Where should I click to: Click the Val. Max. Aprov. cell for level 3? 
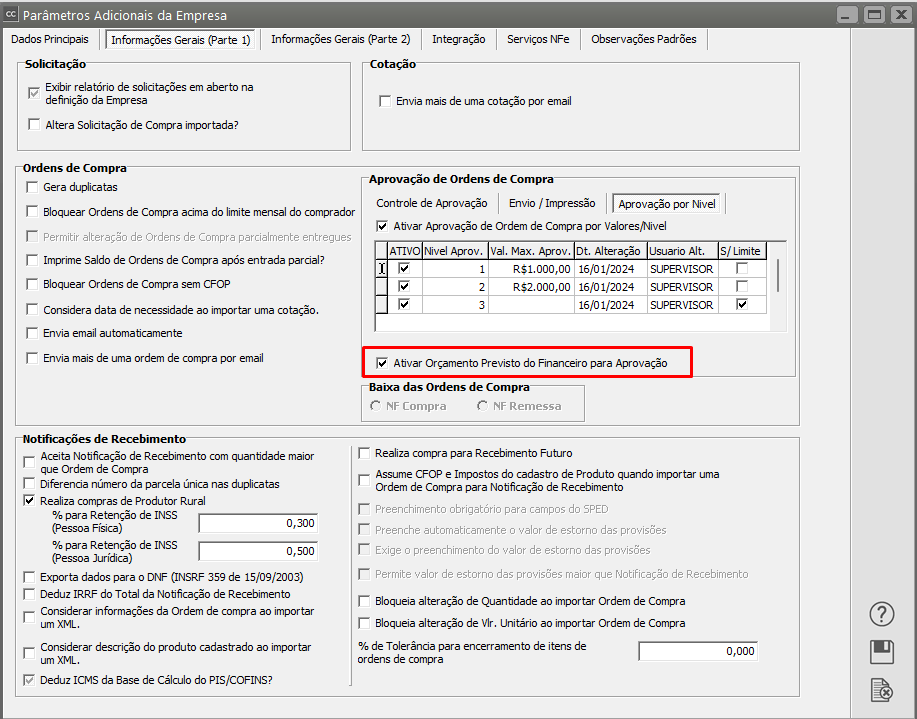click(x=530, y=305)
